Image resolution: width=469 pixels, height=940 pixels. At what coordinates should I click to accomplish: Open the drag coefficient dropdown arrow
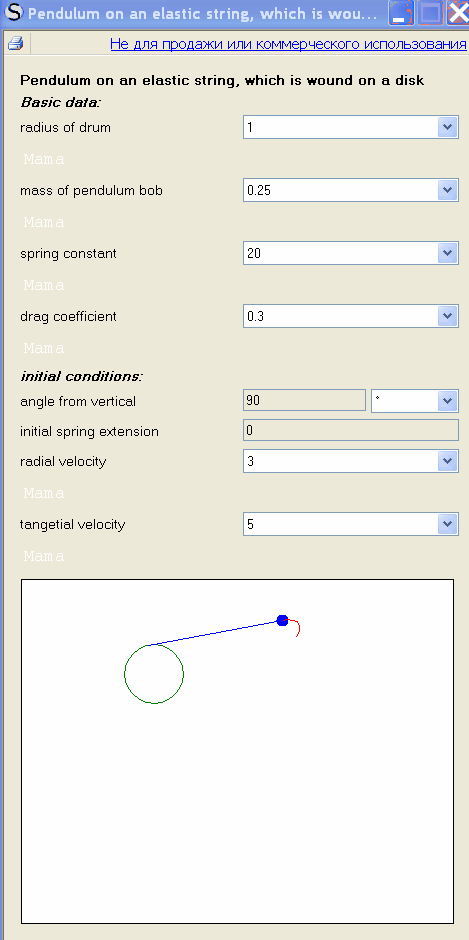coord(447,316)
